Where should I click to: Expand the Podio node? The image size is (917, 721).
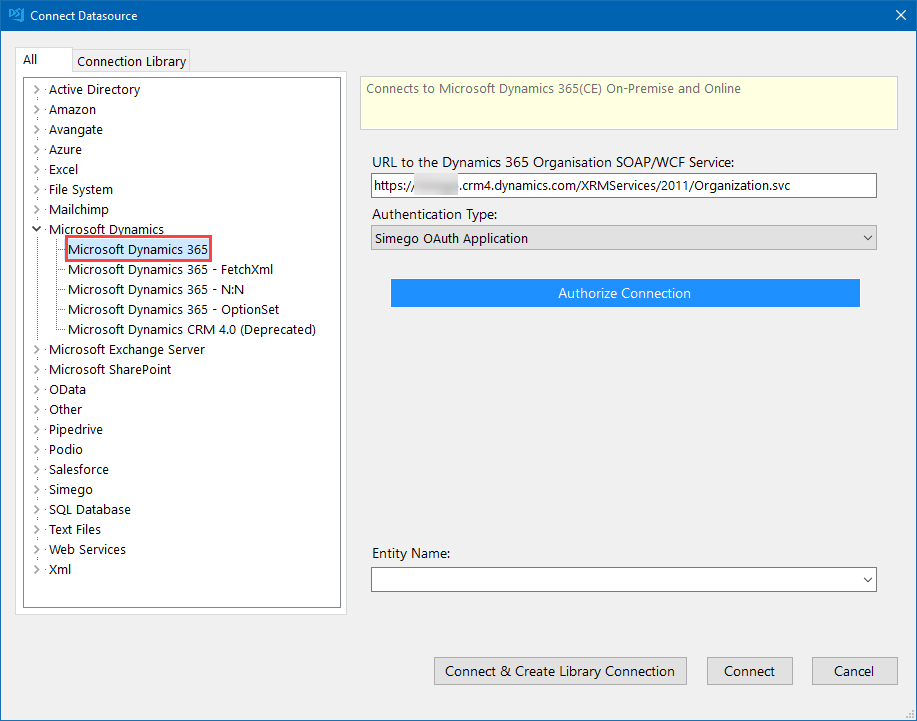(36, 450)
